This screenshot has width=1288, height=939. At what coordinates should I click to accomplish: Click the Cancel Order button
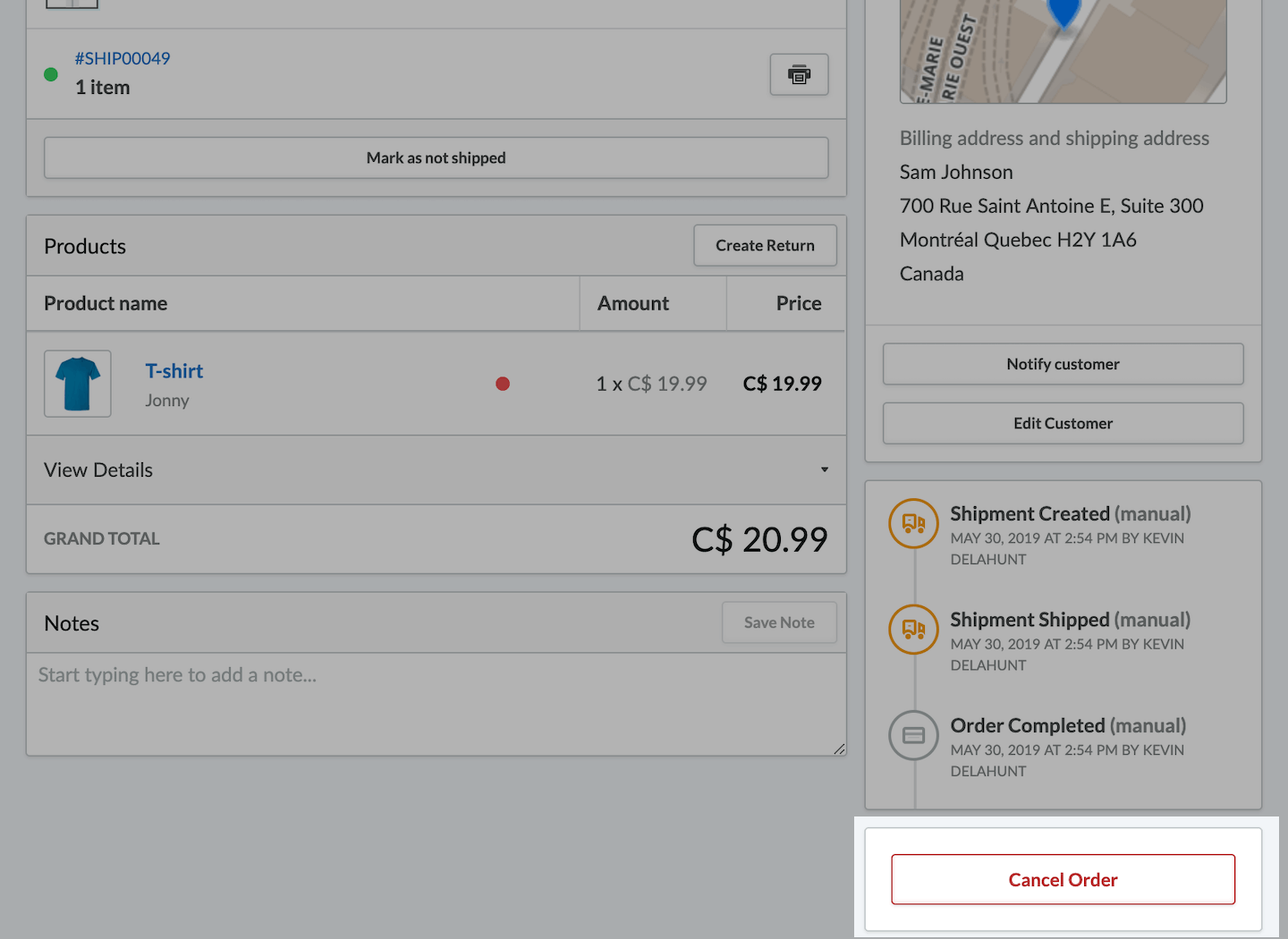(1063, 880)
